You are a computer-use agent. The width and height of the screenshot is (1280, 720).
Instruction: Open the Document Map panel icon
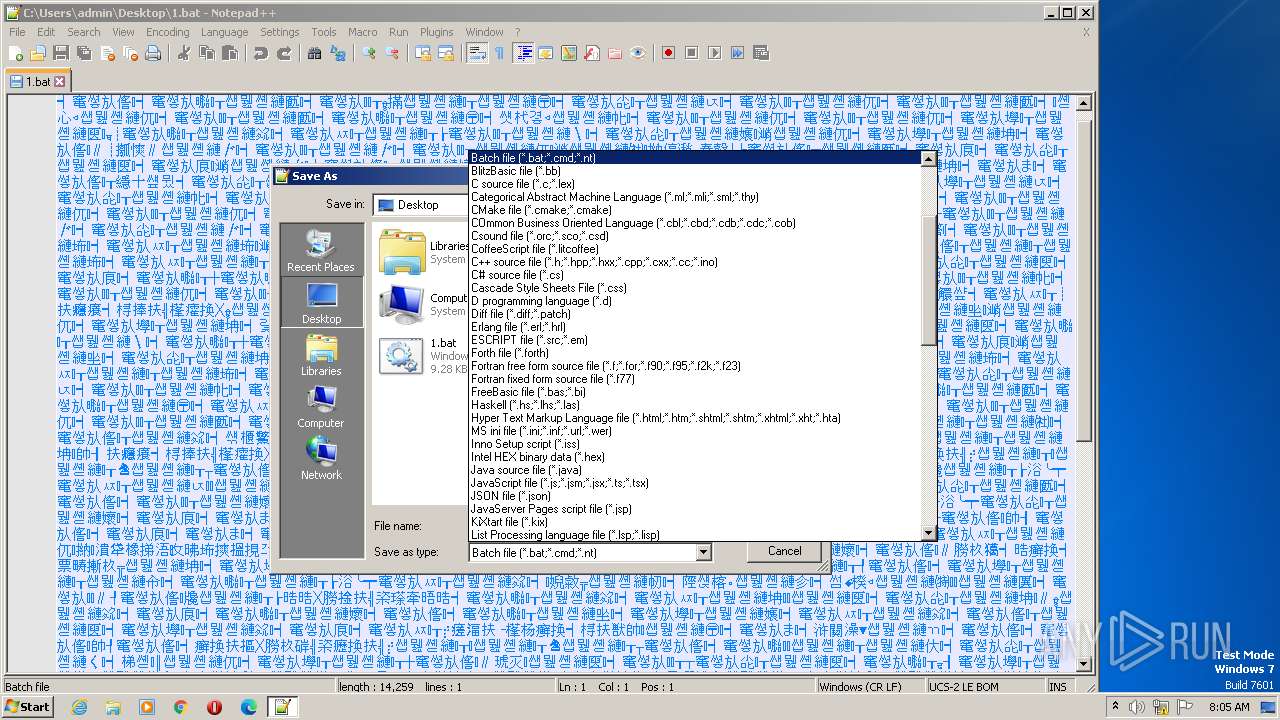pyautogui.click(x=569, y=53)
